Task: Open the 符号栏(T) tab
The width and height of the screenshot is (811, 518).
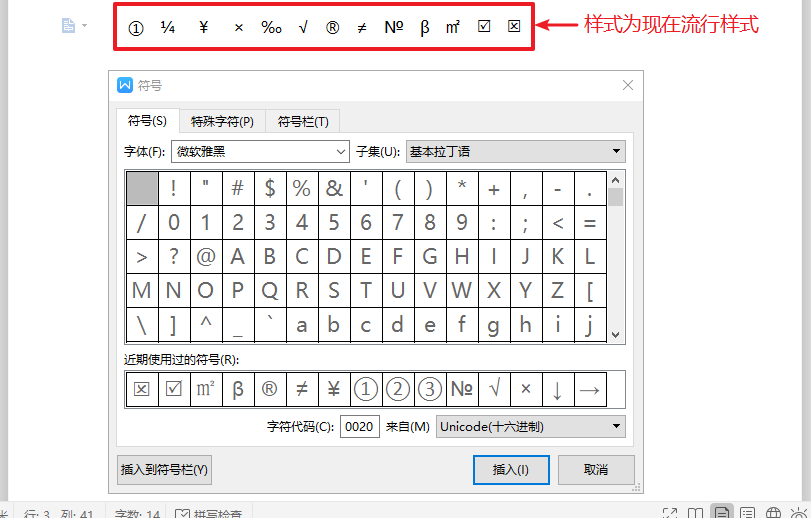Action: 303,122
